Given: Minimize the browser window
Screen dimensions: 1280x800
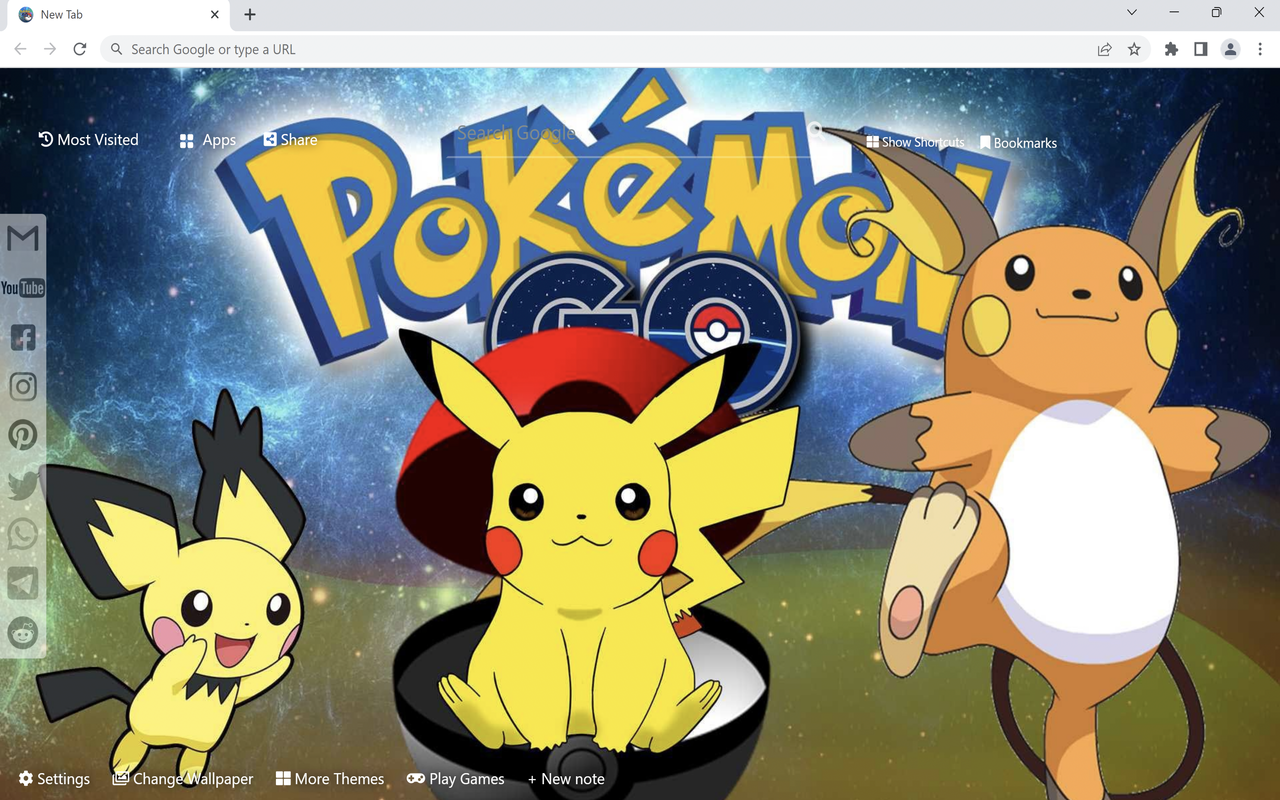Looking at the screenshot, I should point(1174,13).
